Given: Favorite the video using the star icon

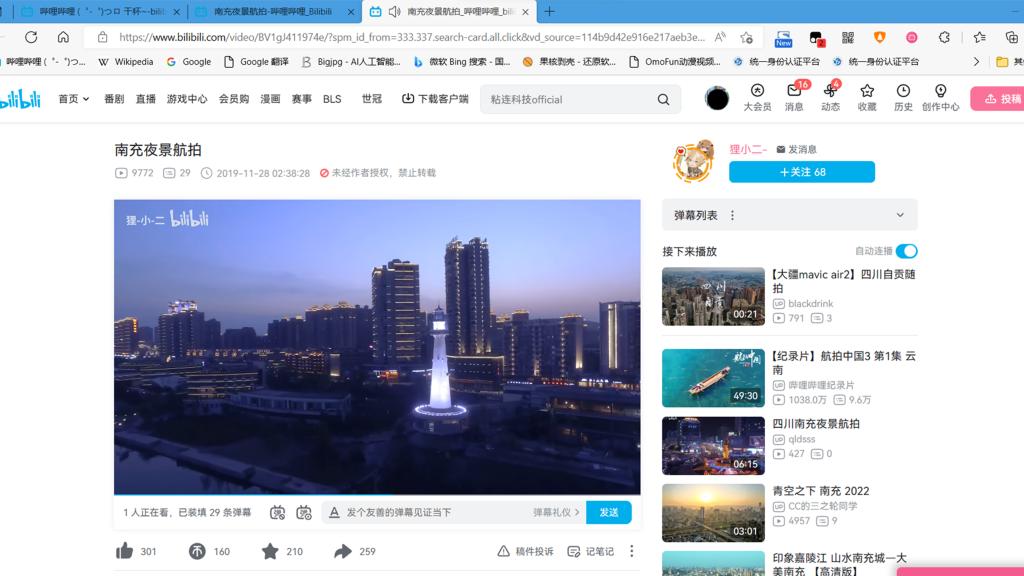Looking at the screenshot, I should coord(270,551).
